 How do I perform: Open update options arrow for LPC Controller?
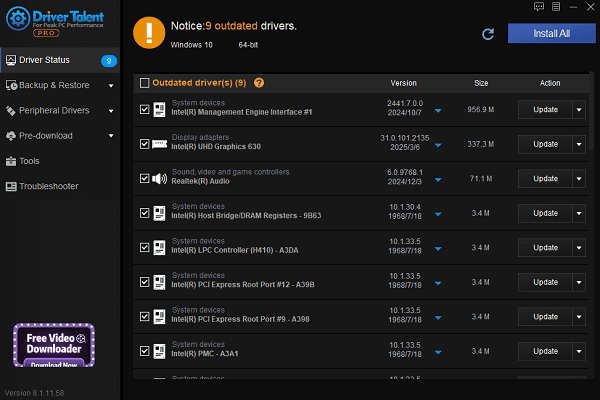pos(579,248)
